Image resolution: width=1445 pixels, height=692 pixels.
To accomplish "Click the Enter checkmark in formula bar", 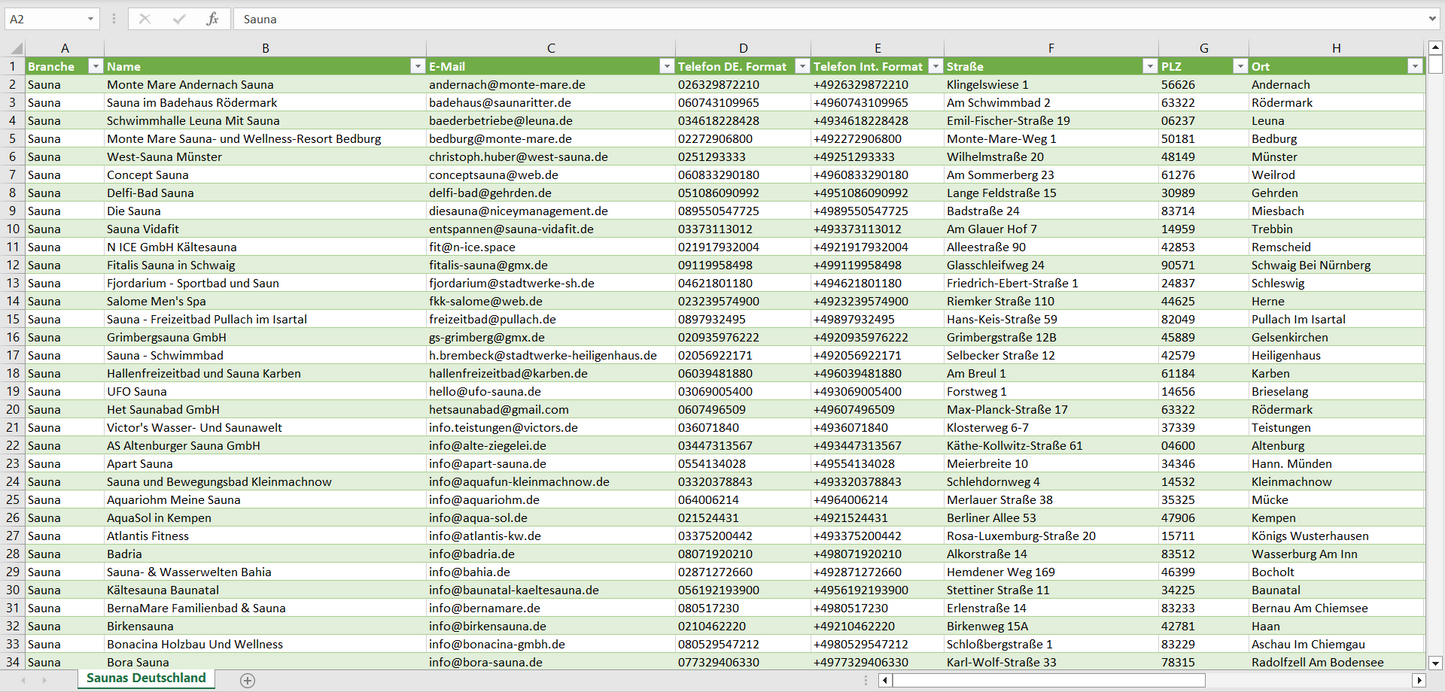I will [x=179, y=19].
